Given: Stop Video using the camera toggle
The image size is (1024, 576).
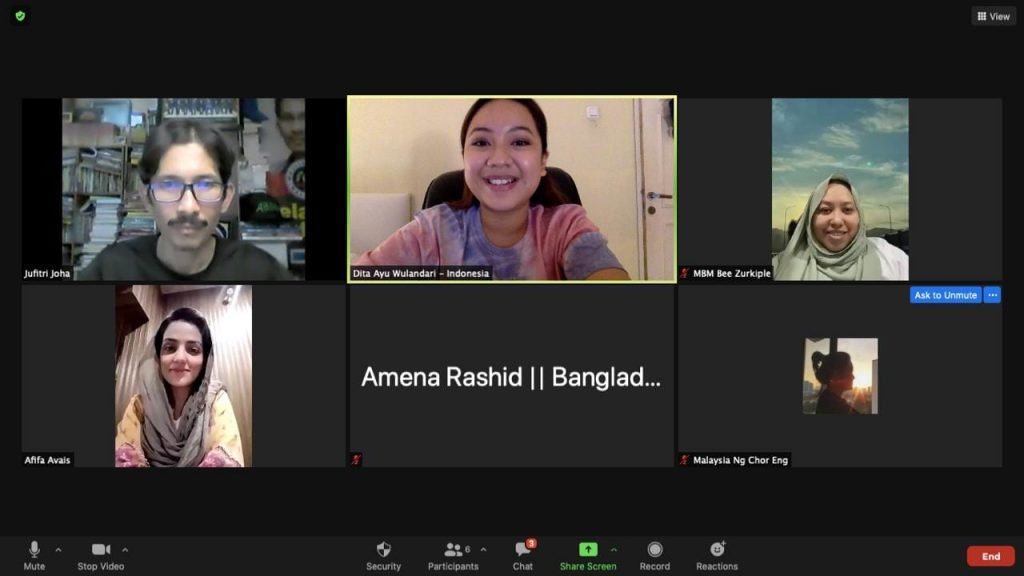Looking at the screenshot, I should (101, 550).
